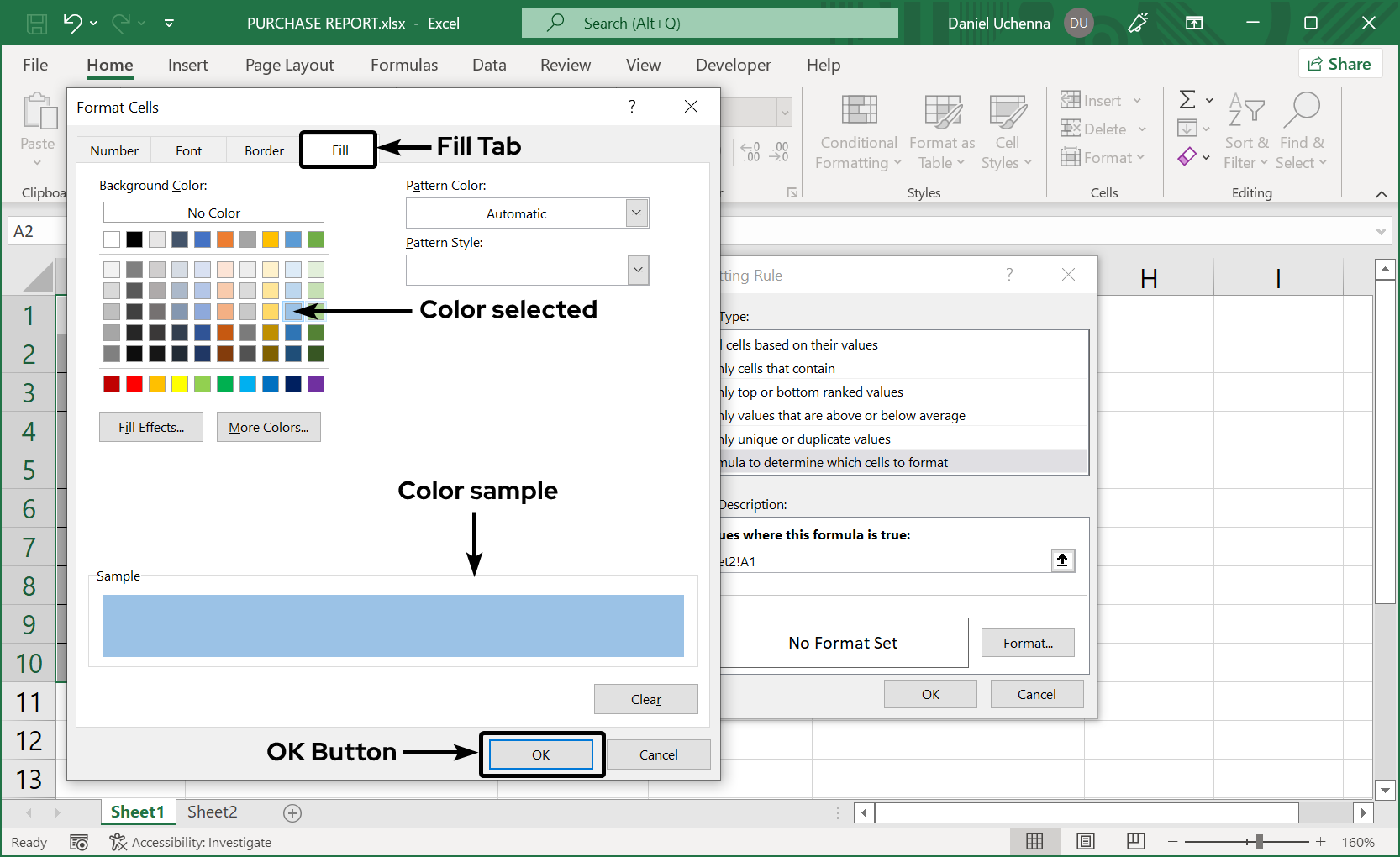Open the Data ribbon tab
Image resolution: width=1400 pixels, height=857 pixels.
[x=489, y=65]
